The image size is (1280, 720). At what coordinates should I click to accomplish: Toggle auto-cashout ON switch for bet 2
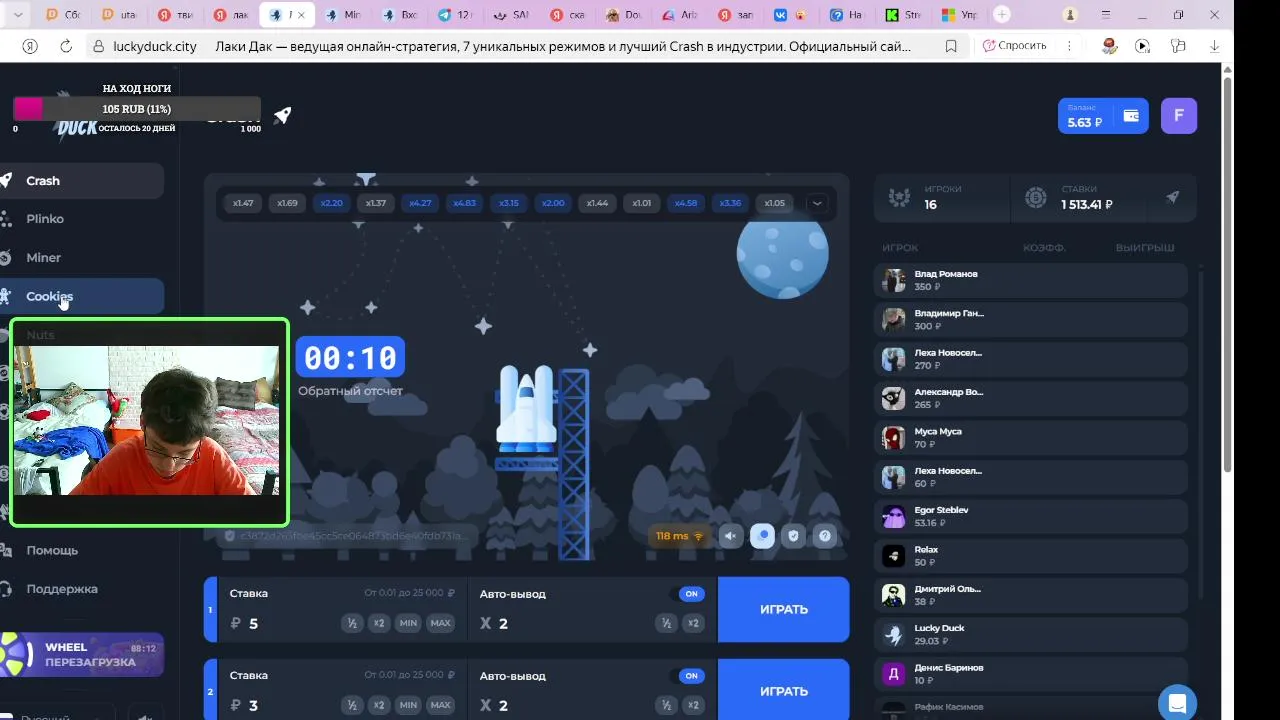(691, 676)
